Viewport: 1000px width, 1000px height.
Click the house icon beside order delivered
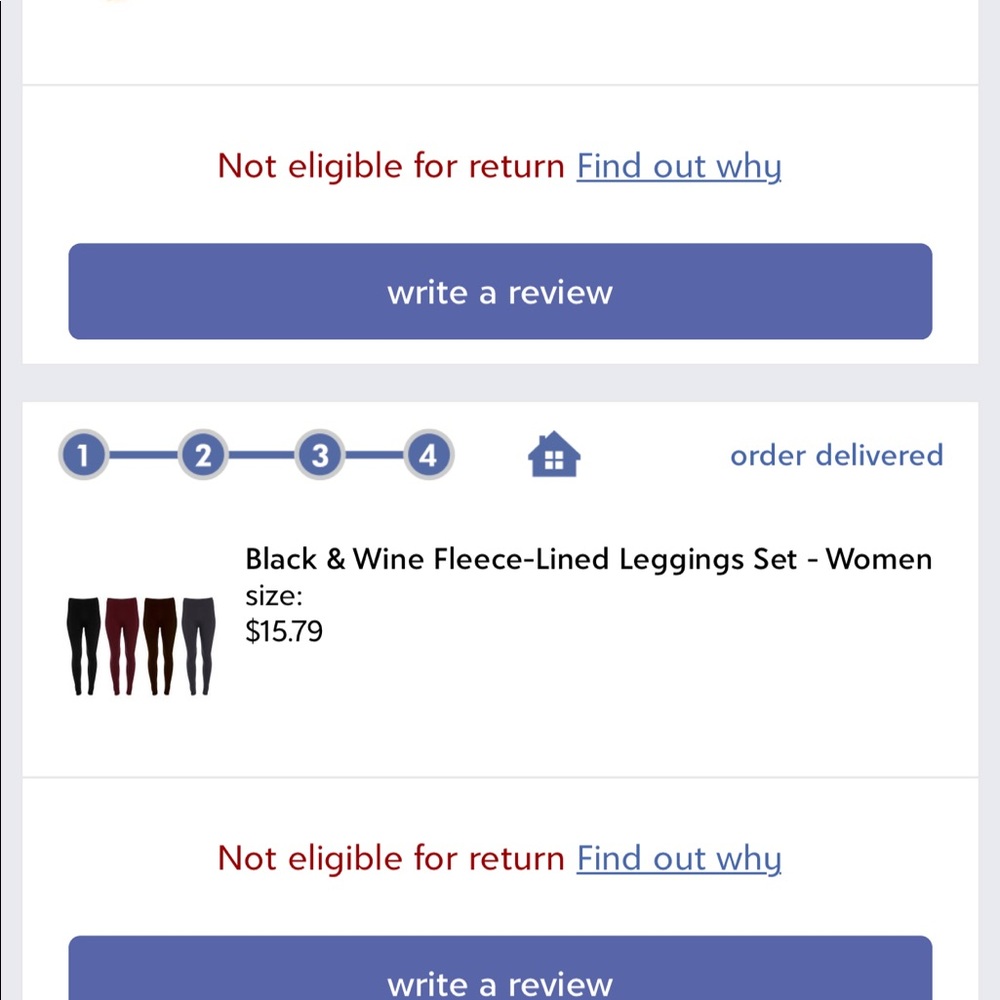[x=554, y=455]
